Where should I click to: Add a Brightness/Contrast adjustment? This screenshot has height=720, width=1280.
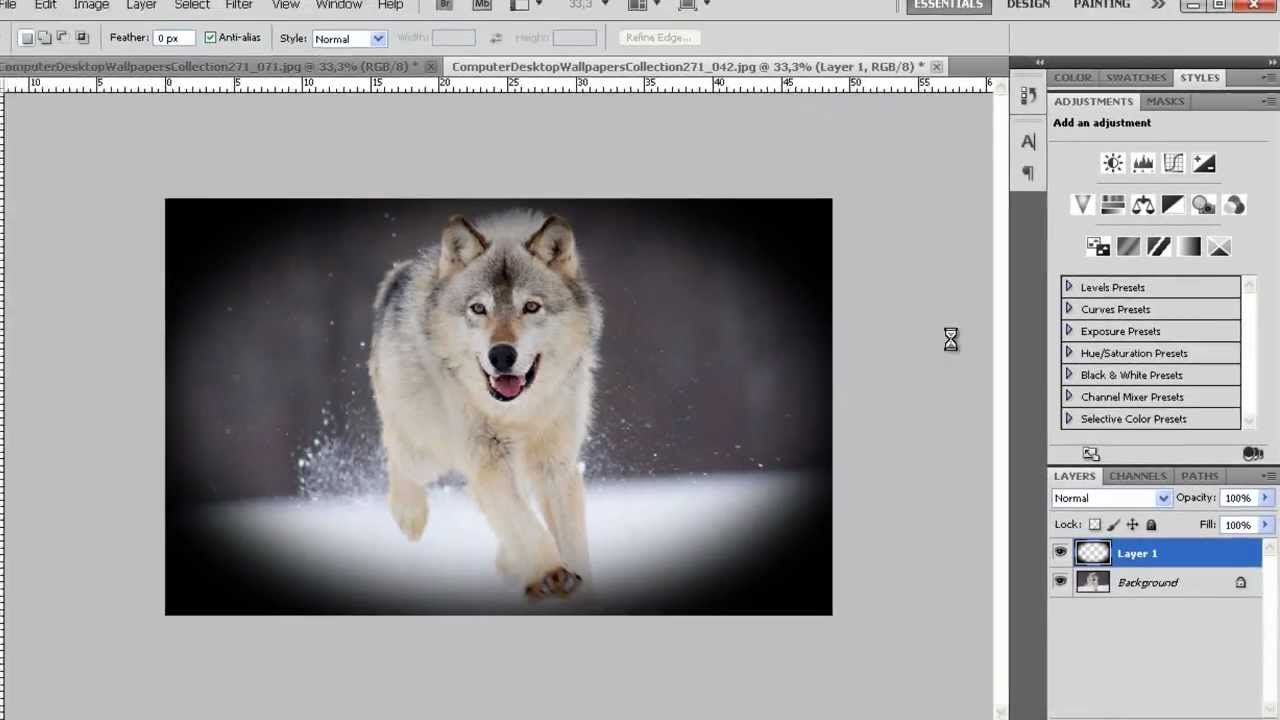(x=1112, y=163)
